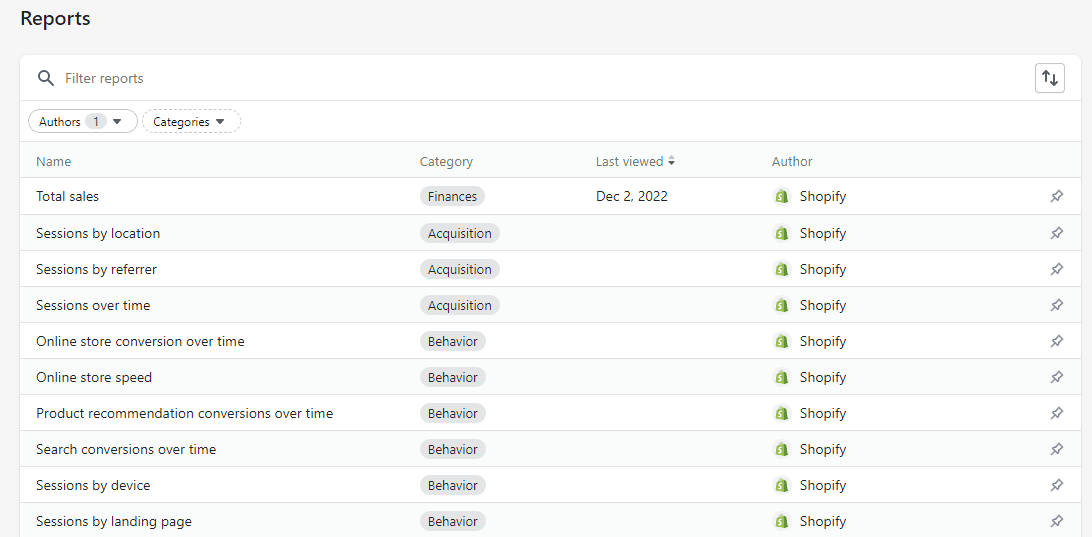Click Behavior badge for Search conversions over time
Image resolution: width=1092 pixels, height=537 pixels.
(x=453, y=449)
